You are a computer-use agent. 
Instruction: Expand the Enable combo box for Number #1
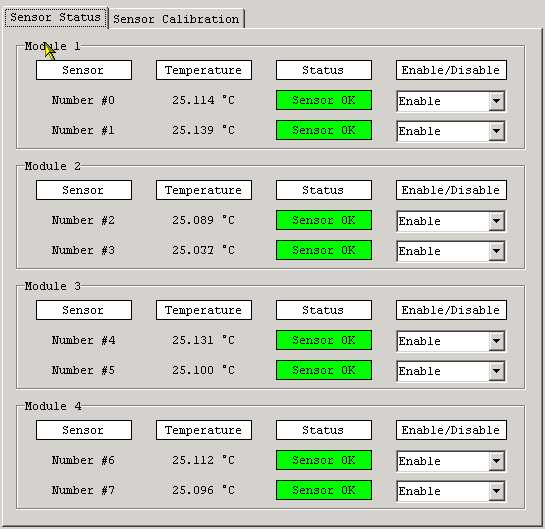[450, 131]
